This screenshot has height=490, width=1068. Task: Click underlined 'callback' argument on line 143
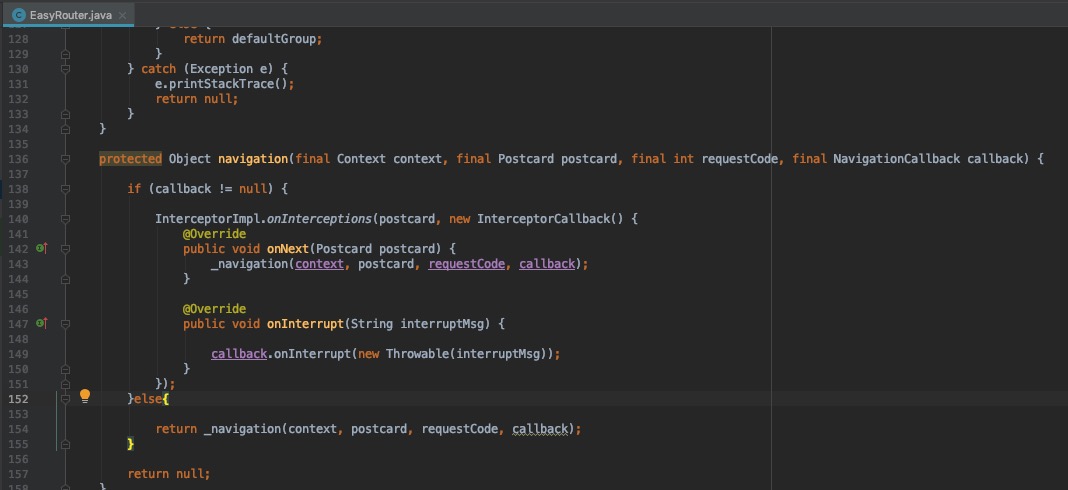point(547,264)
